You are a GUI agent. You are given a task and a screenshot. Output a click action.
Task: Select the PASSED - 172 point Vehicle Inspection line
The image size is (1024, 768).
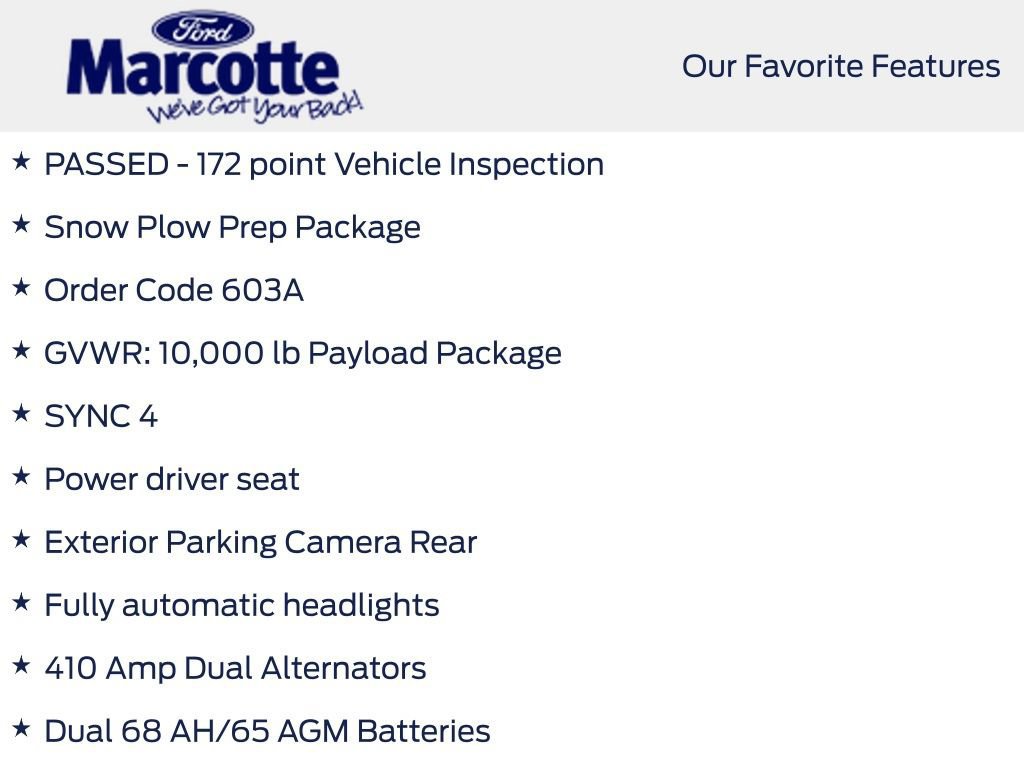click(x=324, y=164)
